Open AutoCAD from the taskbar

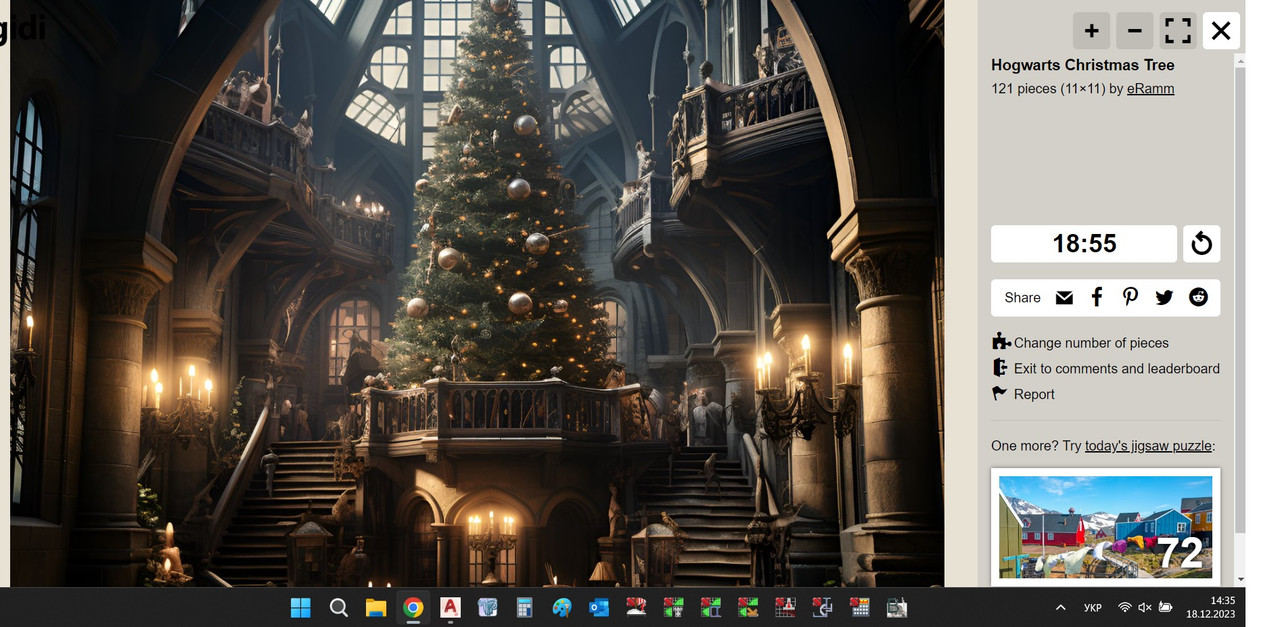(x=450, y=607)
